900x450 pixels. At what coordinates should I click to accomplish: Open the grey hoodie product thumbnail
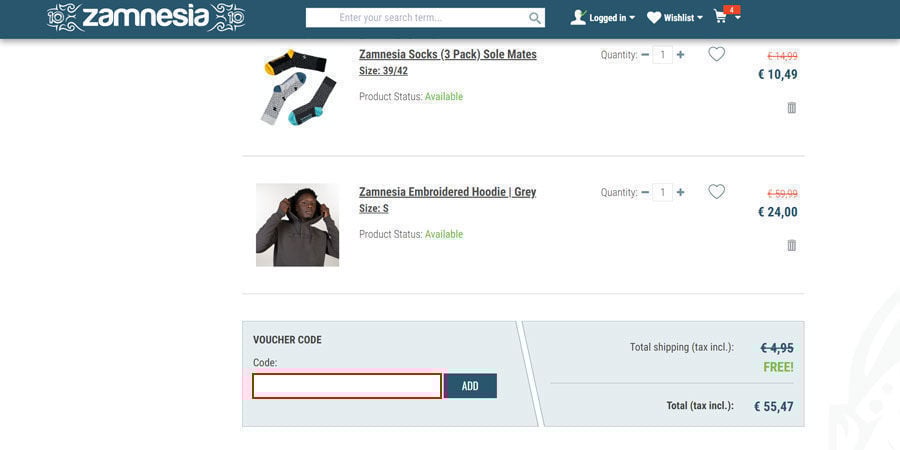(x=297, y=225)
